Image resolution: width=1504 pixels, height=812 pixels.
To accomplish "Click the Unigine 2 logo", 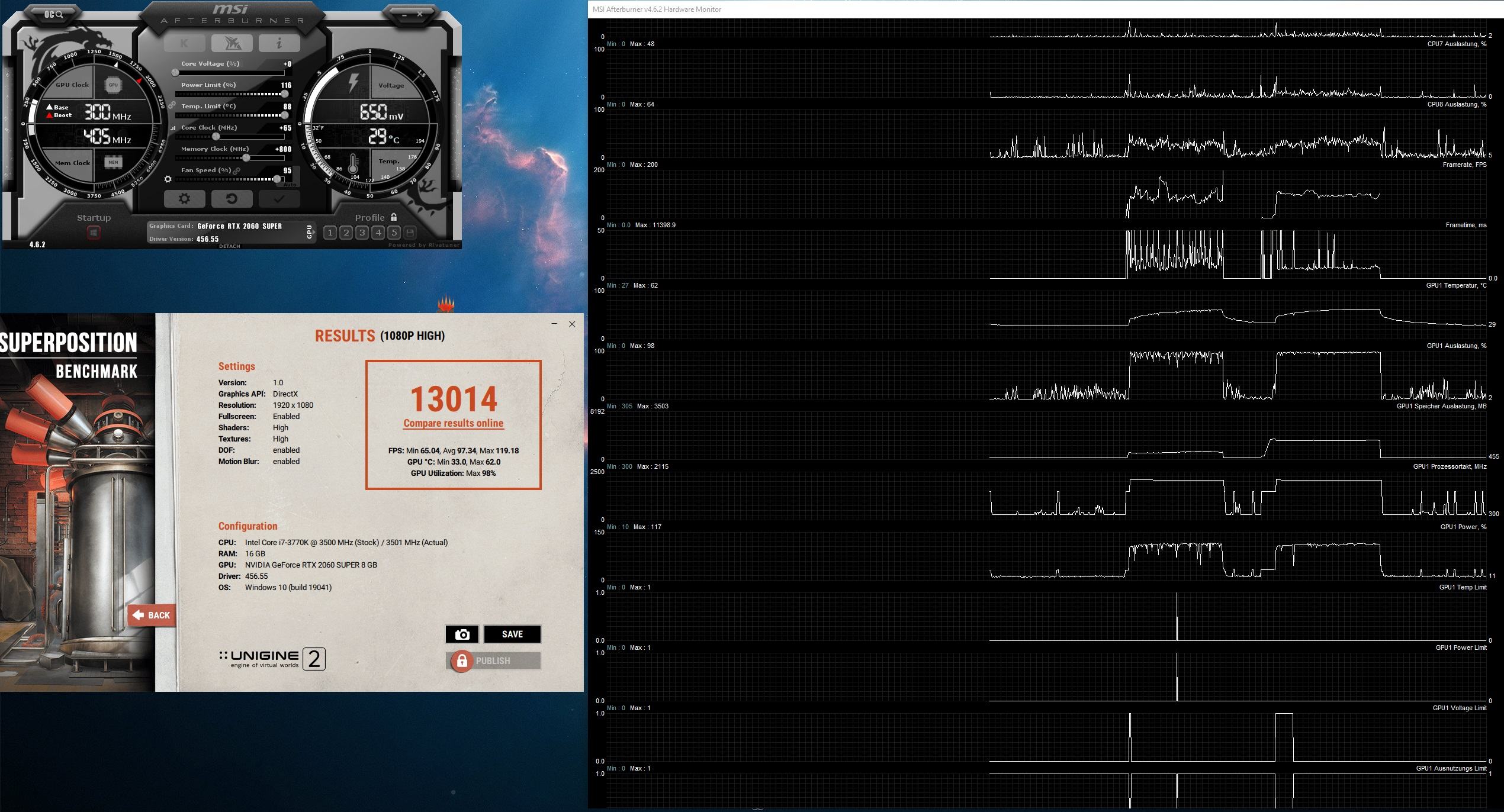I will 272,659.
